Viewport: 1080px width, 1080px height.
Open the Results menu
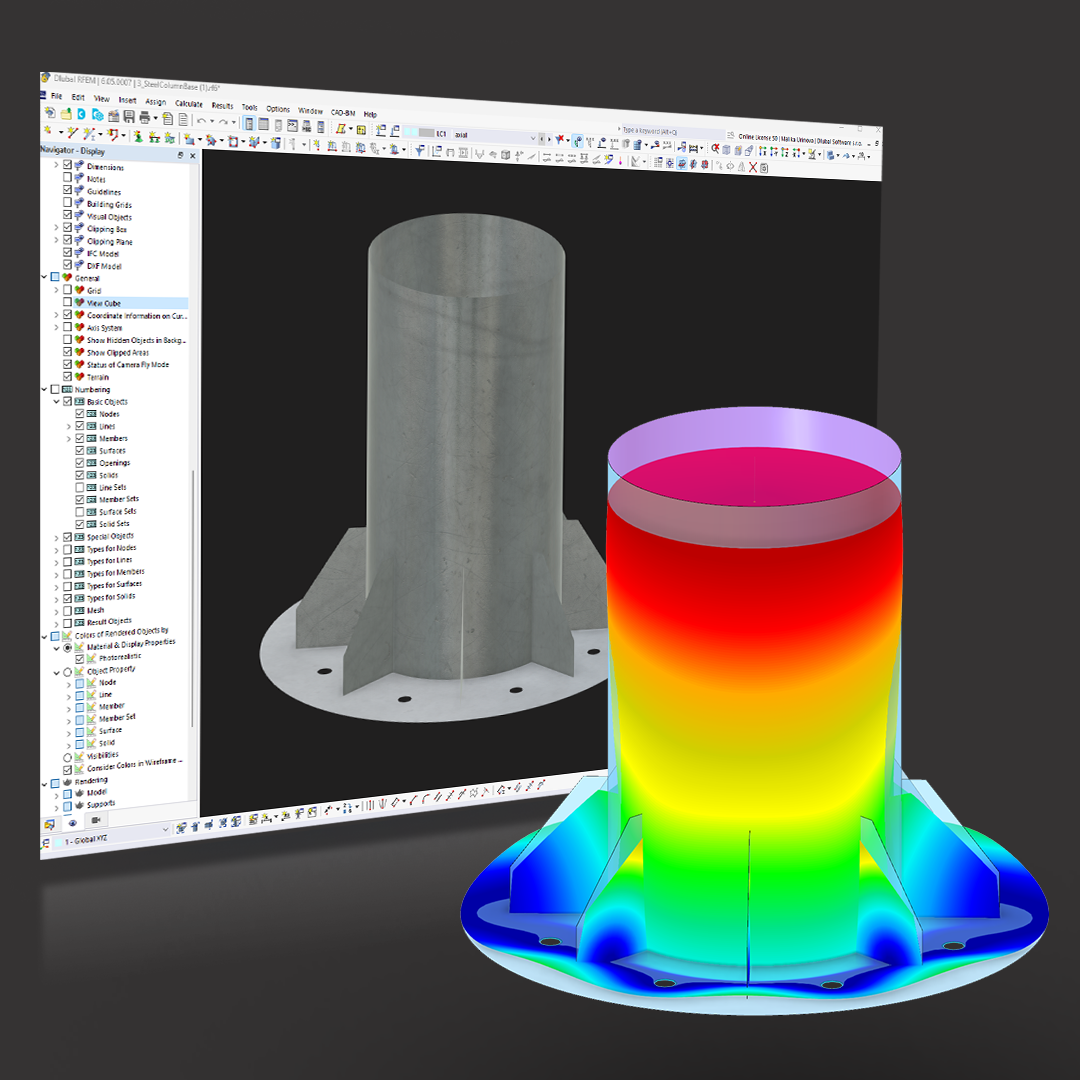click(x=222, y=105)
